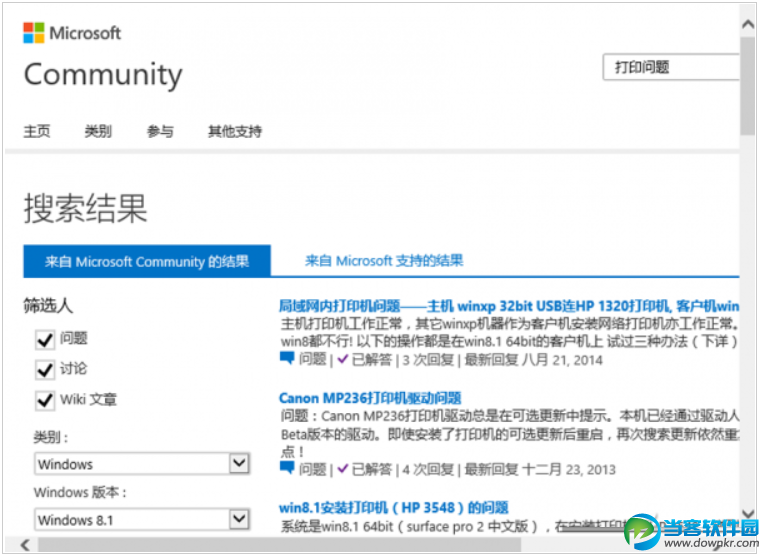
Task: Open the 类别 dropdown showing Windows
Action: pos(142,464)
